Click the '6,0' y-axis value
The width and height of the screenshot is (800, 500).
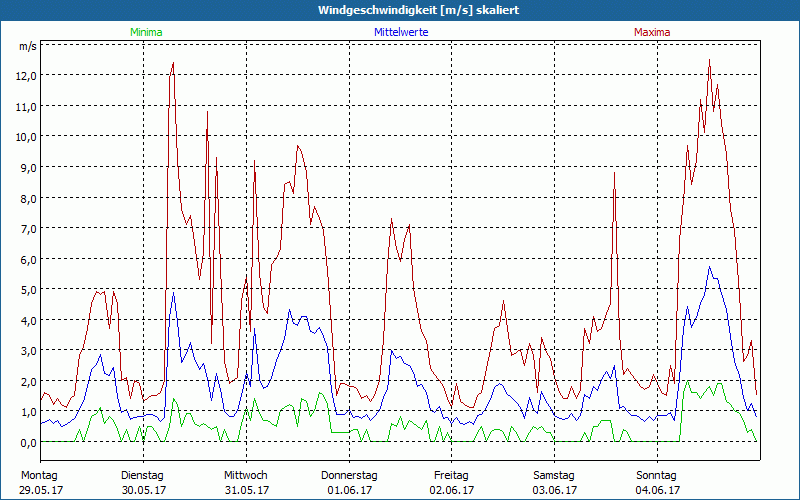coord(28,260)
